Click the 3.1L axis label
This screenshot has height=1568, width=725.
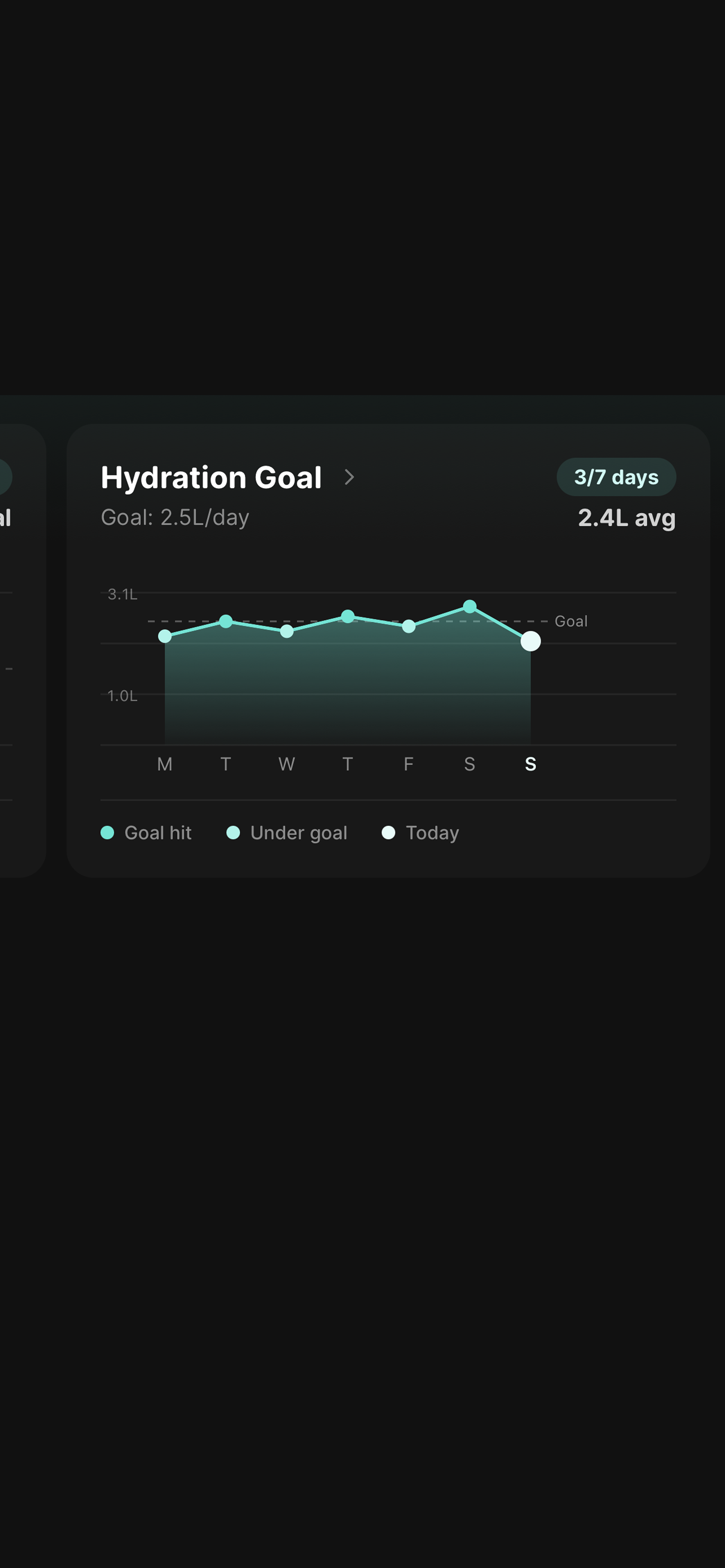coord(122,594)
